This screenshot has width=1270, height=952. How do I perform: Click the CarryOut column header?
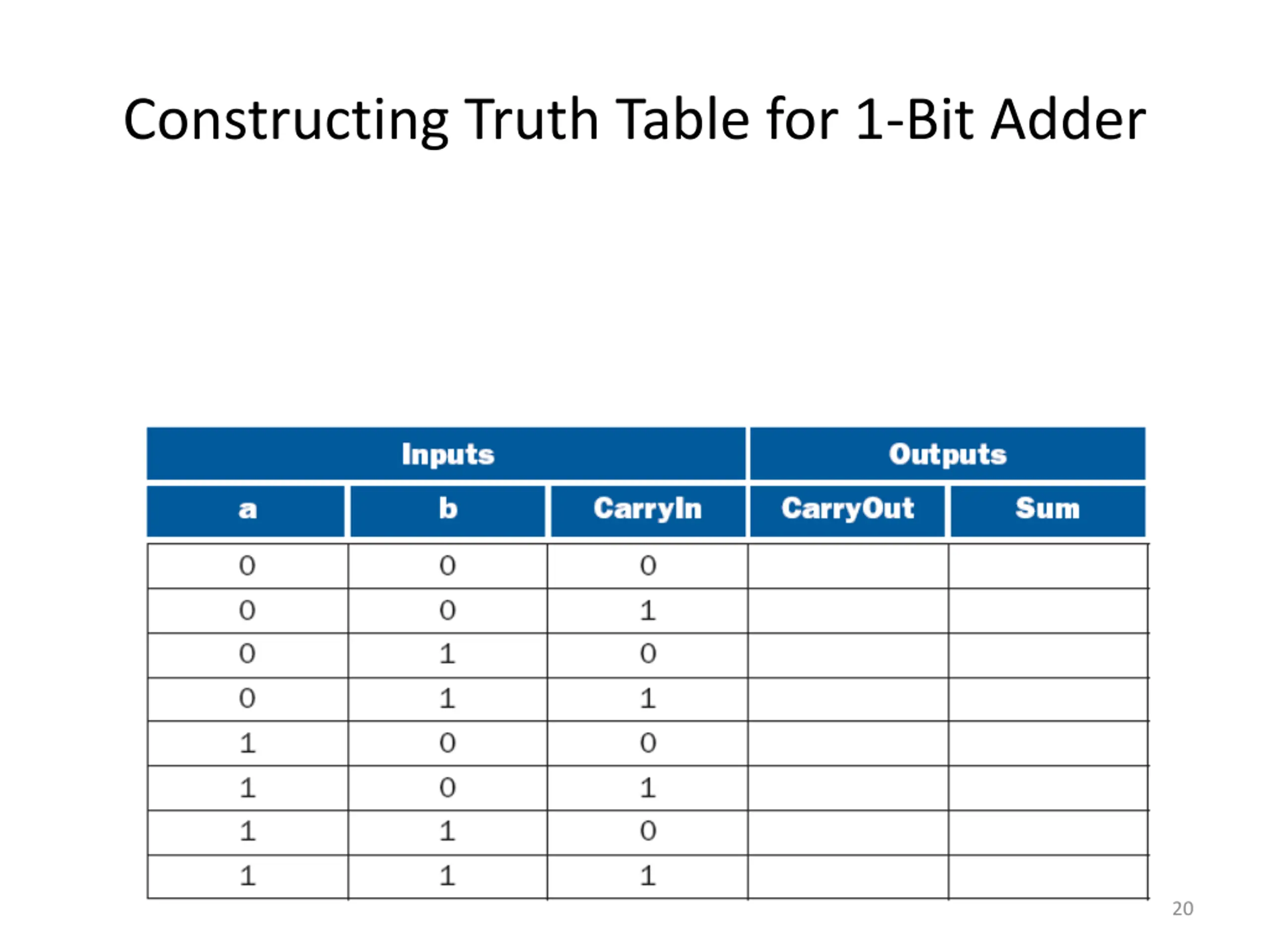(847, 511)
